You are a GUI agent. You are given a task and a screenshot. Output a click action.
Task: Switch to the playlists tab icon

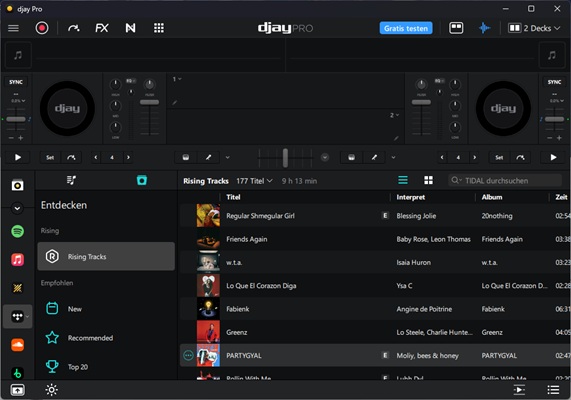tap(71, 180)
